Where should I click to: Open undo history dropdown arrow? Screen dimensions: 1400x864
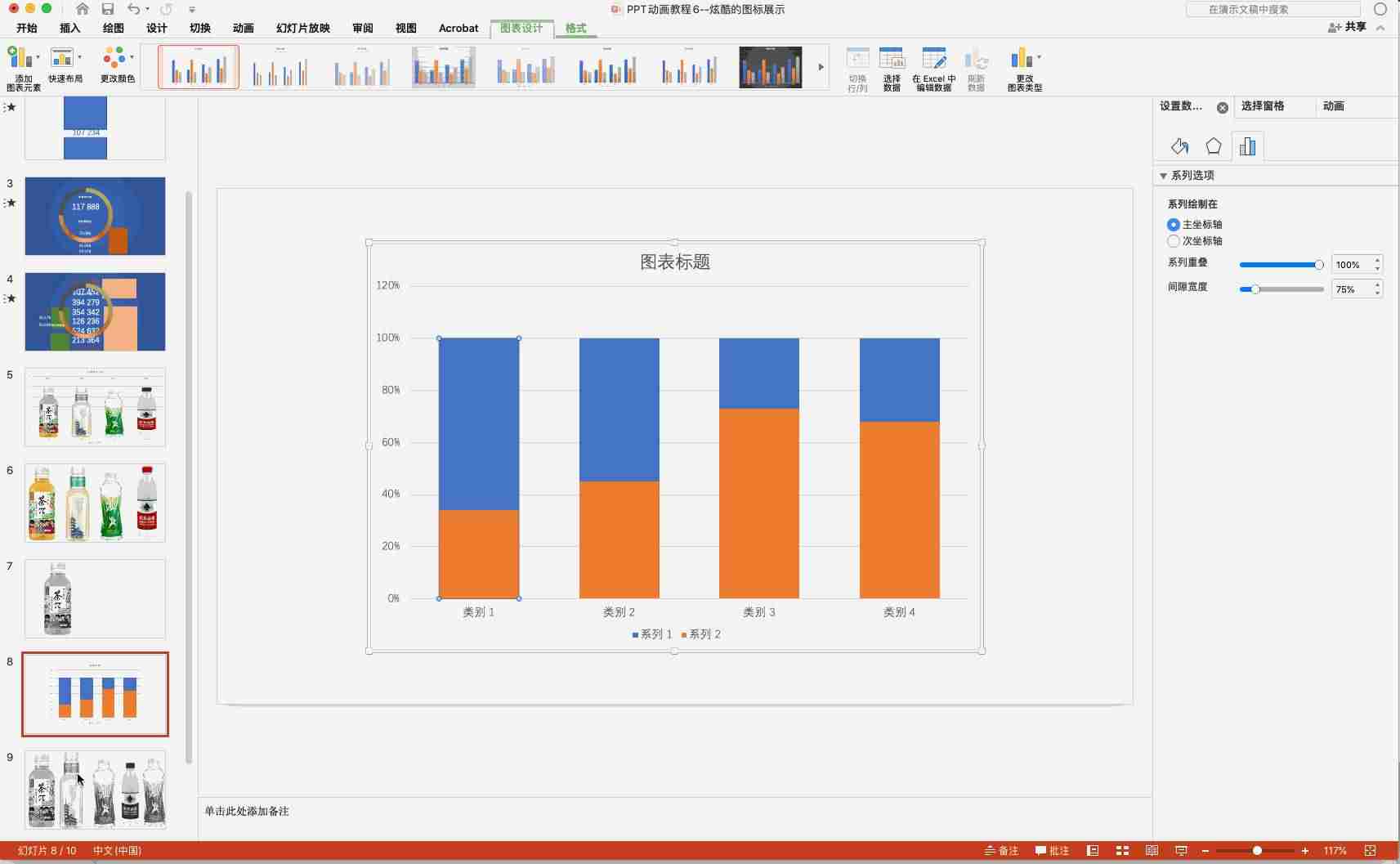point(147,9)
